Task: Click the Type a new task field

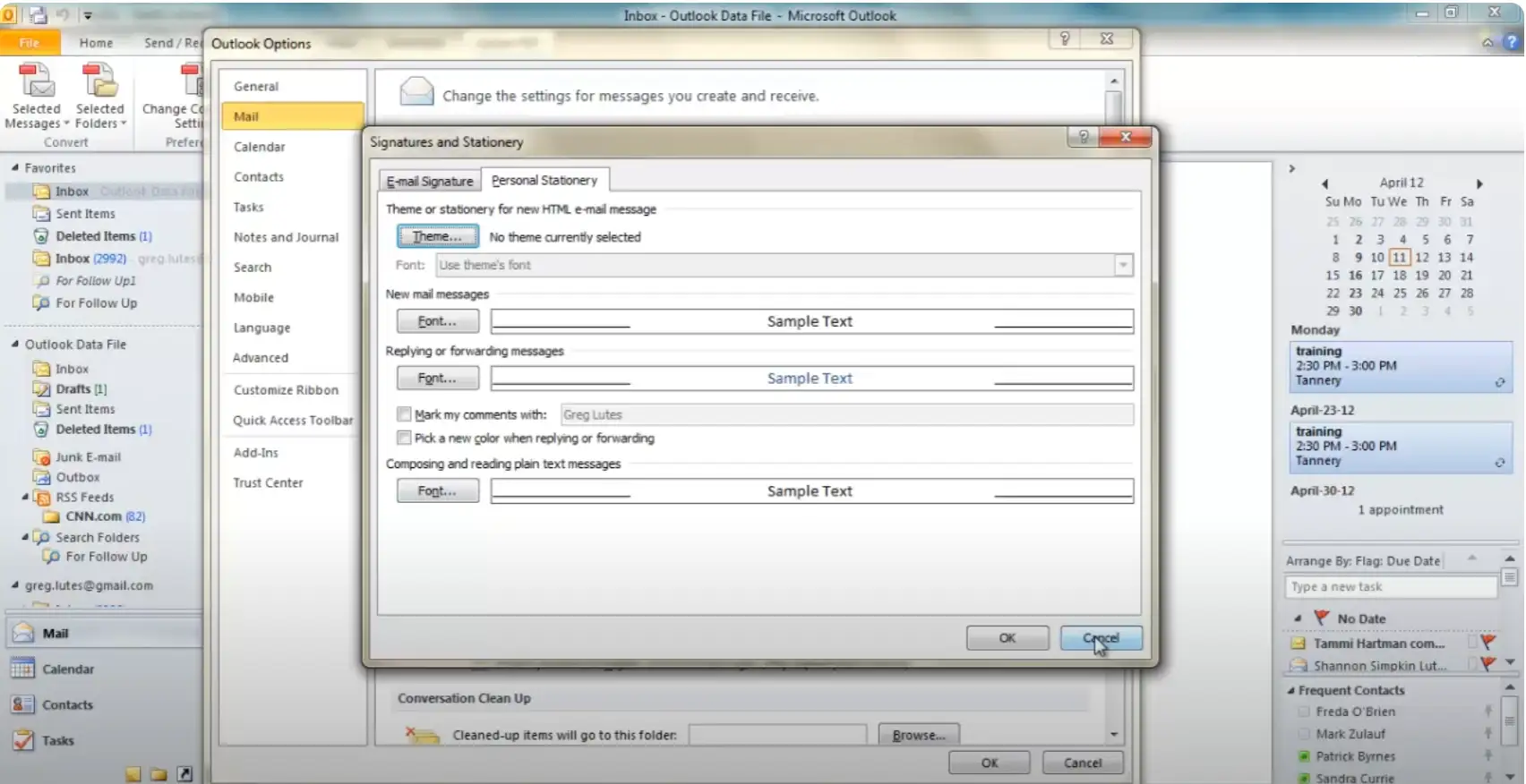Action: coord(1389,586)
